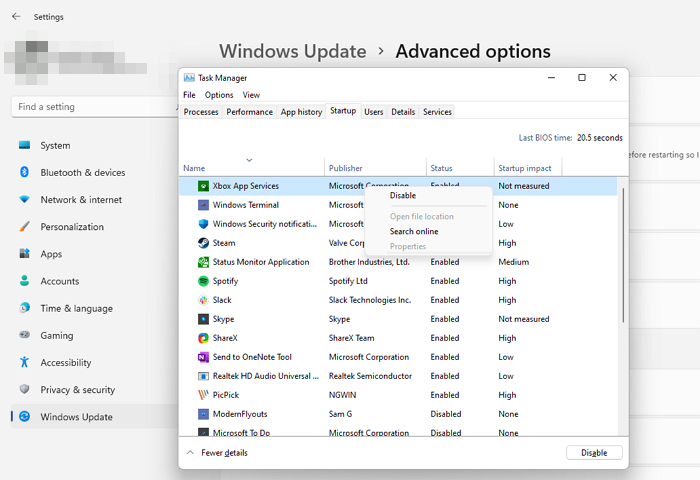Open the Options menu in Task Manager
Viewport: 700px width, 480px height.
click(219, 95)
